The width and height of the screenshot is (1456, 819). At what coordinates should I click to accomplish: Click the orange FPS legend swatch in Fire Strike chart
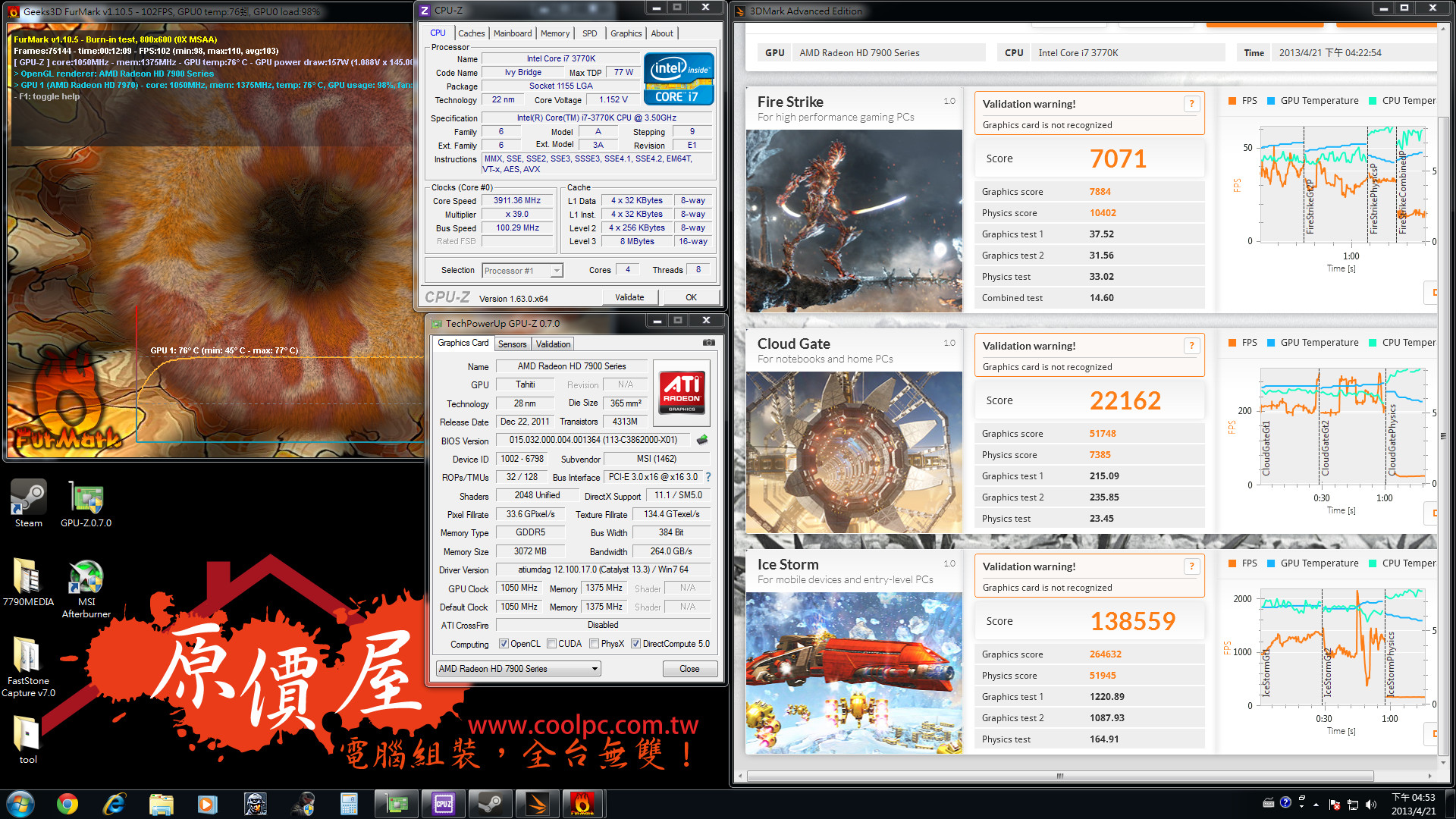[x=1232, y=101]
